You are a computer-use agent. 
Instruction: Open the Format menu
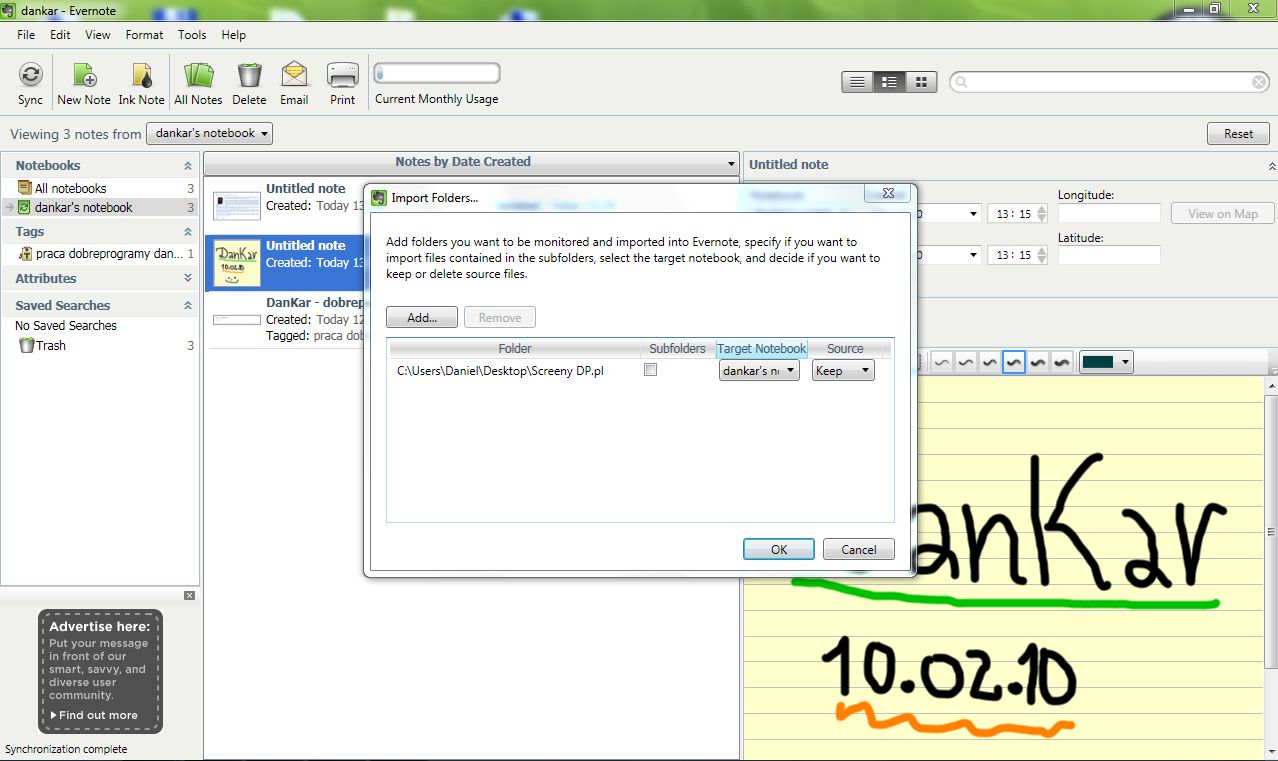pyautogui.click(x=144, y=34)
